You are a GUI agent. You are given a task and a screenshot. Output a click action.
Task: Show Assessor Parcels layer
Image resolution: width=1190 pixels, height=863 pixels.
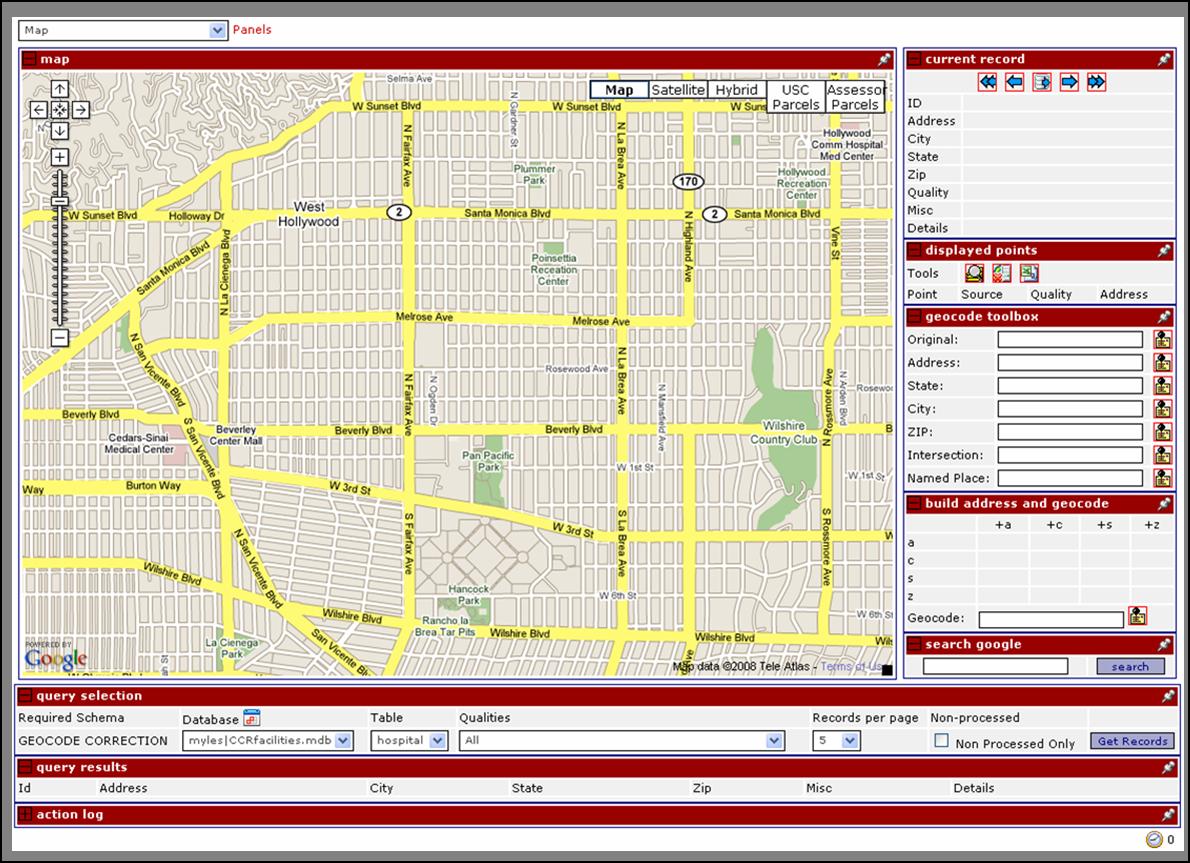pos(855,97)
